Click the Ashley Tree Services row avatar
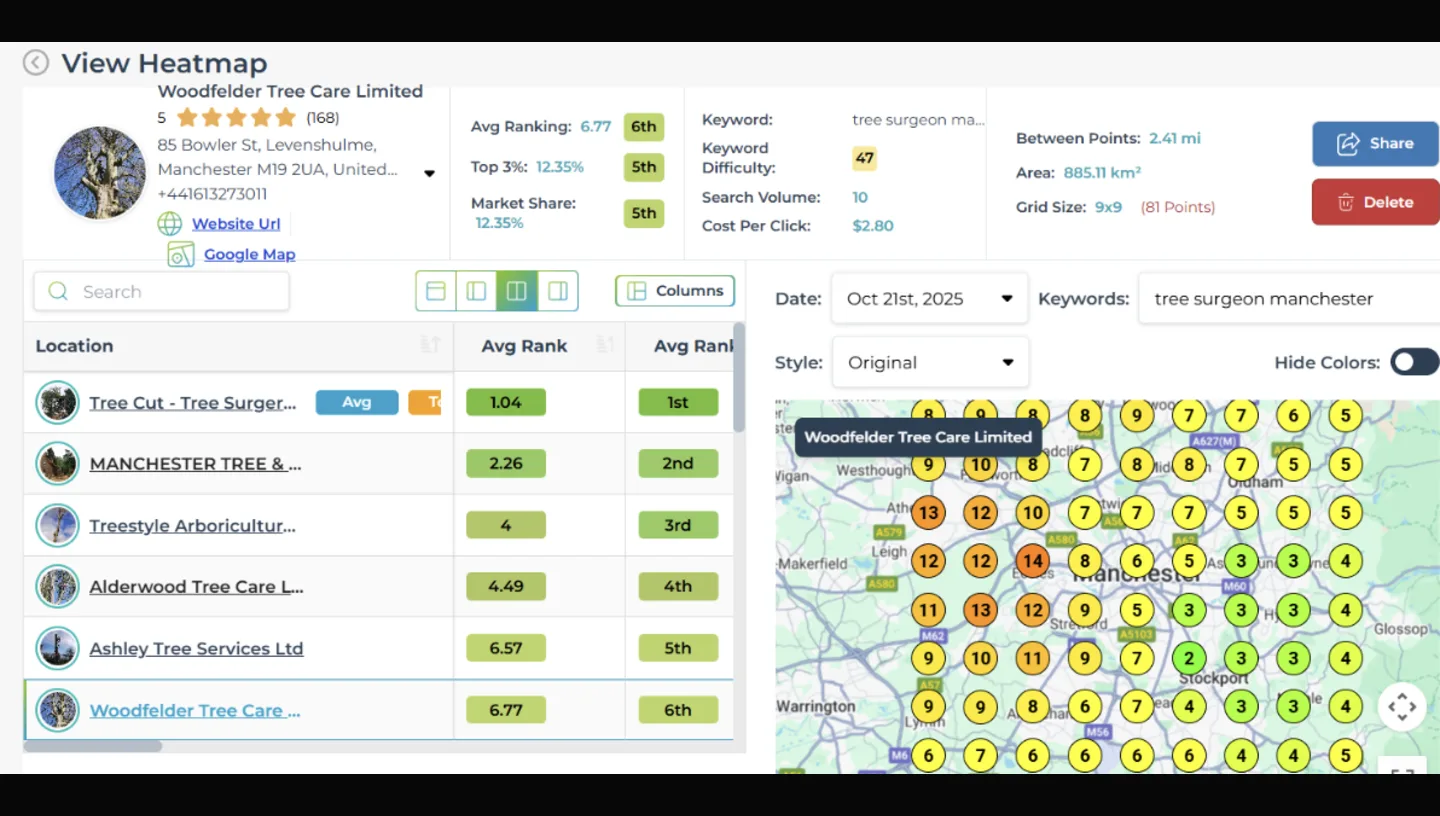 (x=57, y=649)
